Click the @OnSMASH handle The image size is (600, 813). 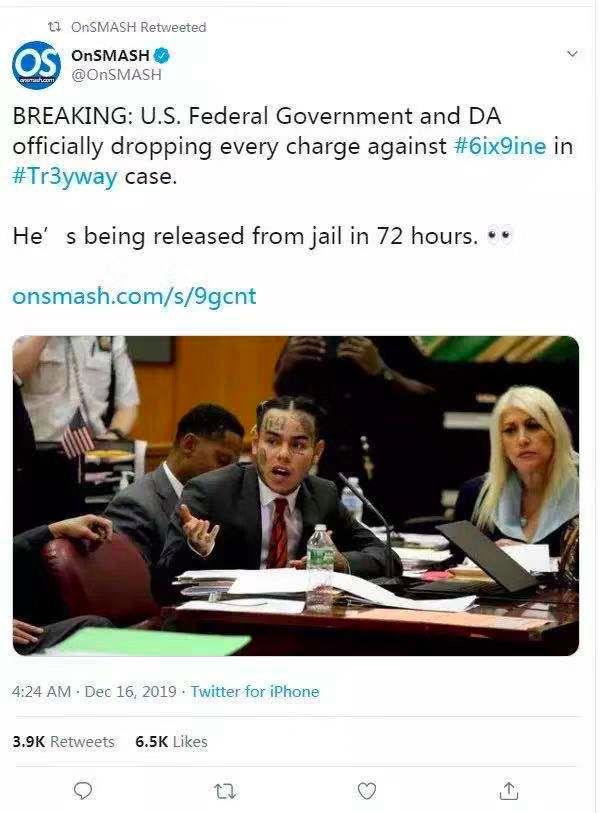[116, 75]
